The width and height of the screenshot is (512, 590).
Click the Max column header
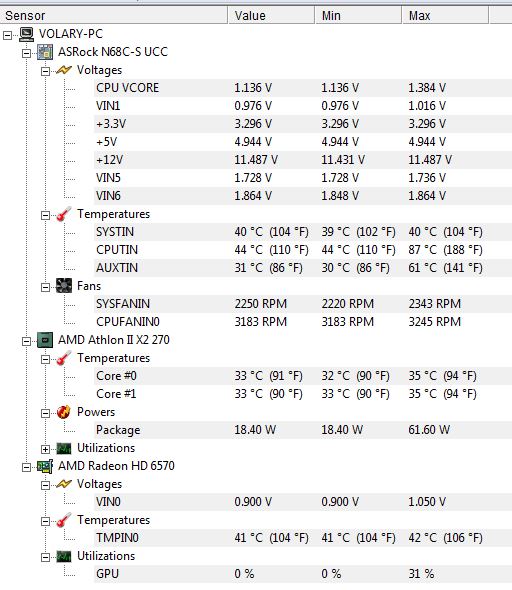445,16
